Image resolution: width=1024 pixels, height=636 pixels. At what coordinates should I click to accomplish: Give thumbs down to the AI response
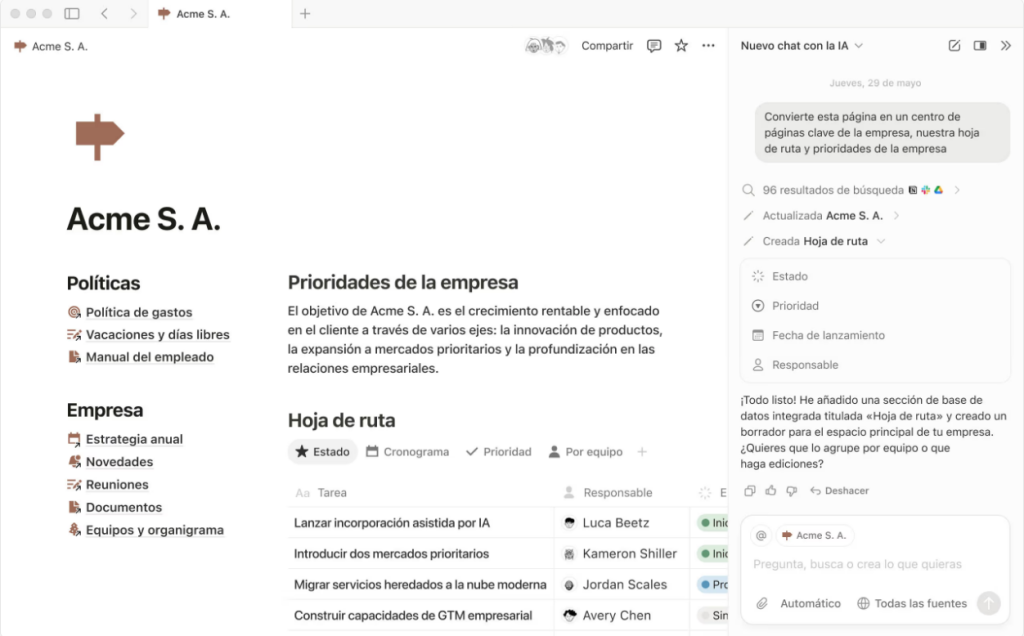coord(790,491)
